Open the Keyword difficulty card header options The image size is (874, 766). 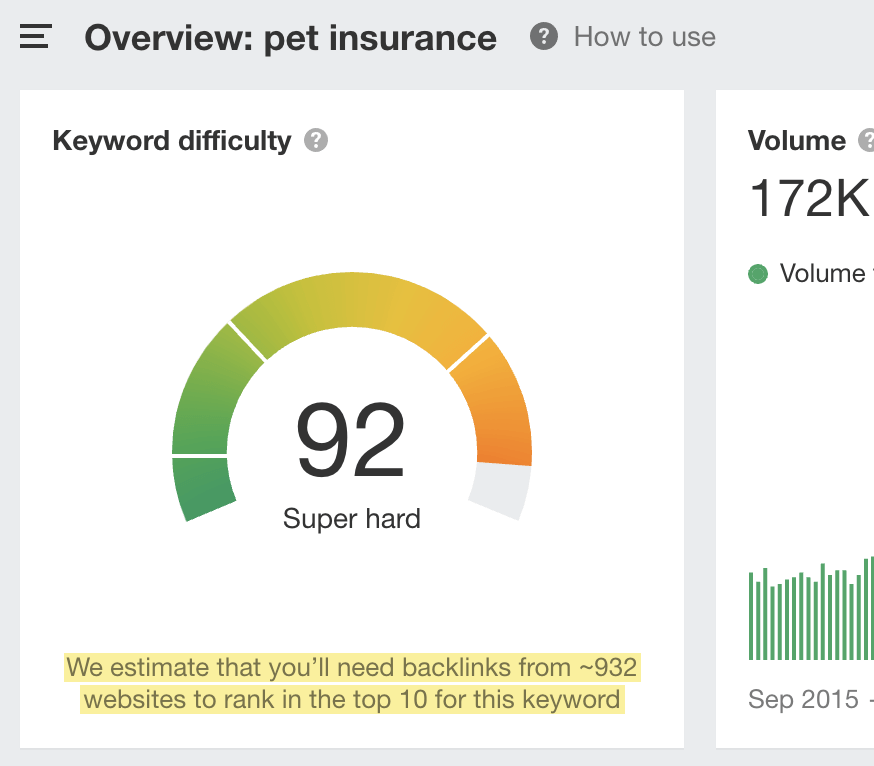pos(170,140)
